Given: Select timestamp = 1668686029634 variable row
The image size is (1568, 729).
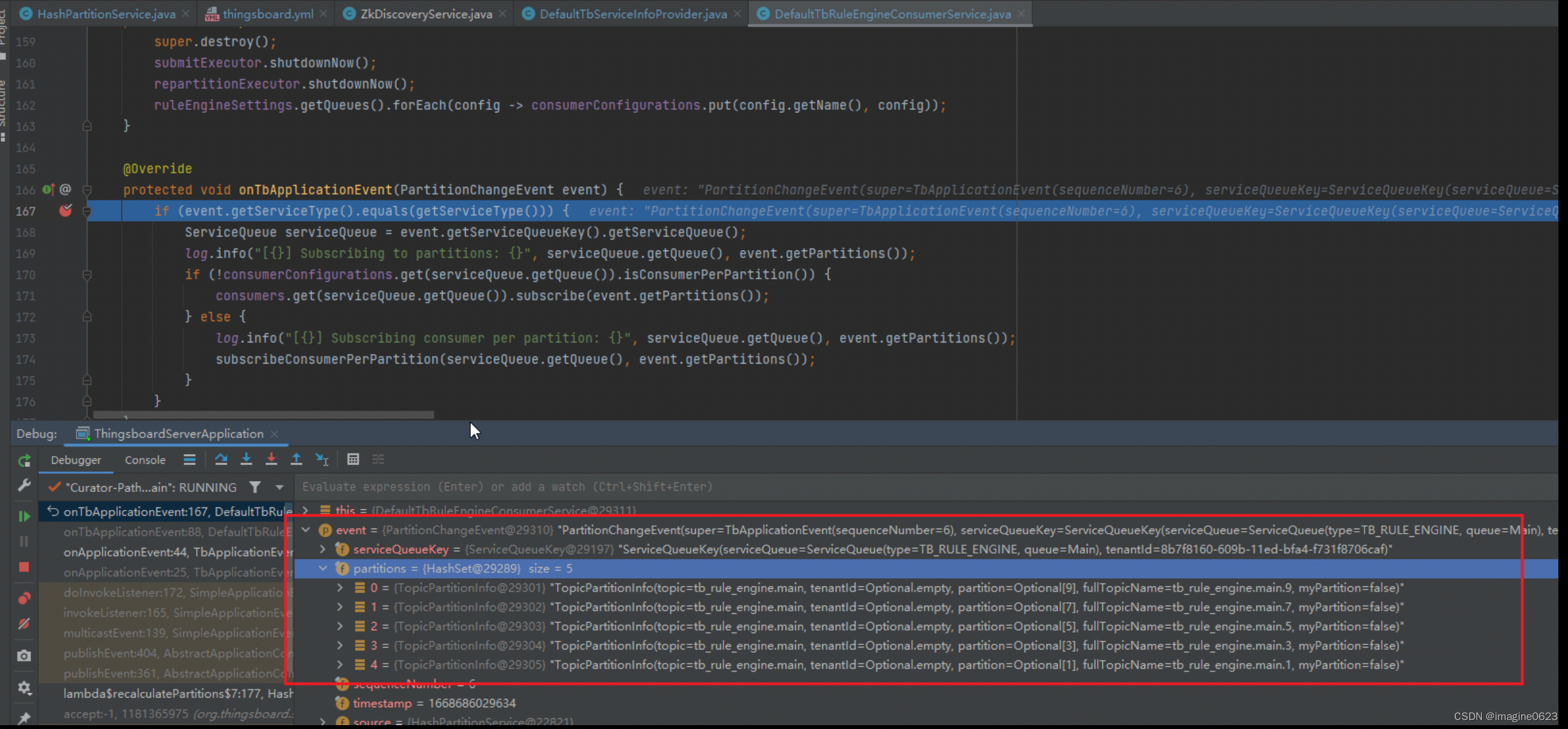Looking at the screenshot, I should (925, 703).
